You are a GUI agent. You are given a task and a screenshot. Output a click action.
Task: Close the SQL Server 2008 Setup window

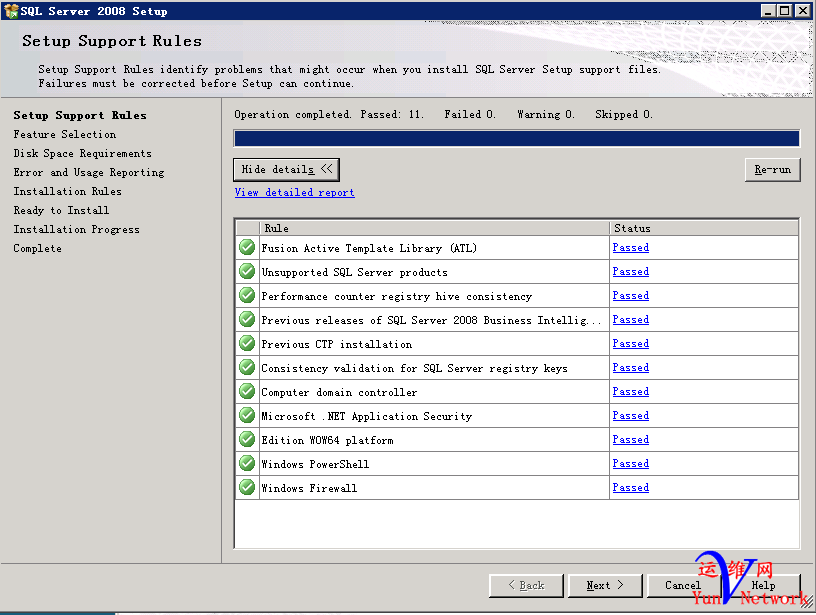802,10
